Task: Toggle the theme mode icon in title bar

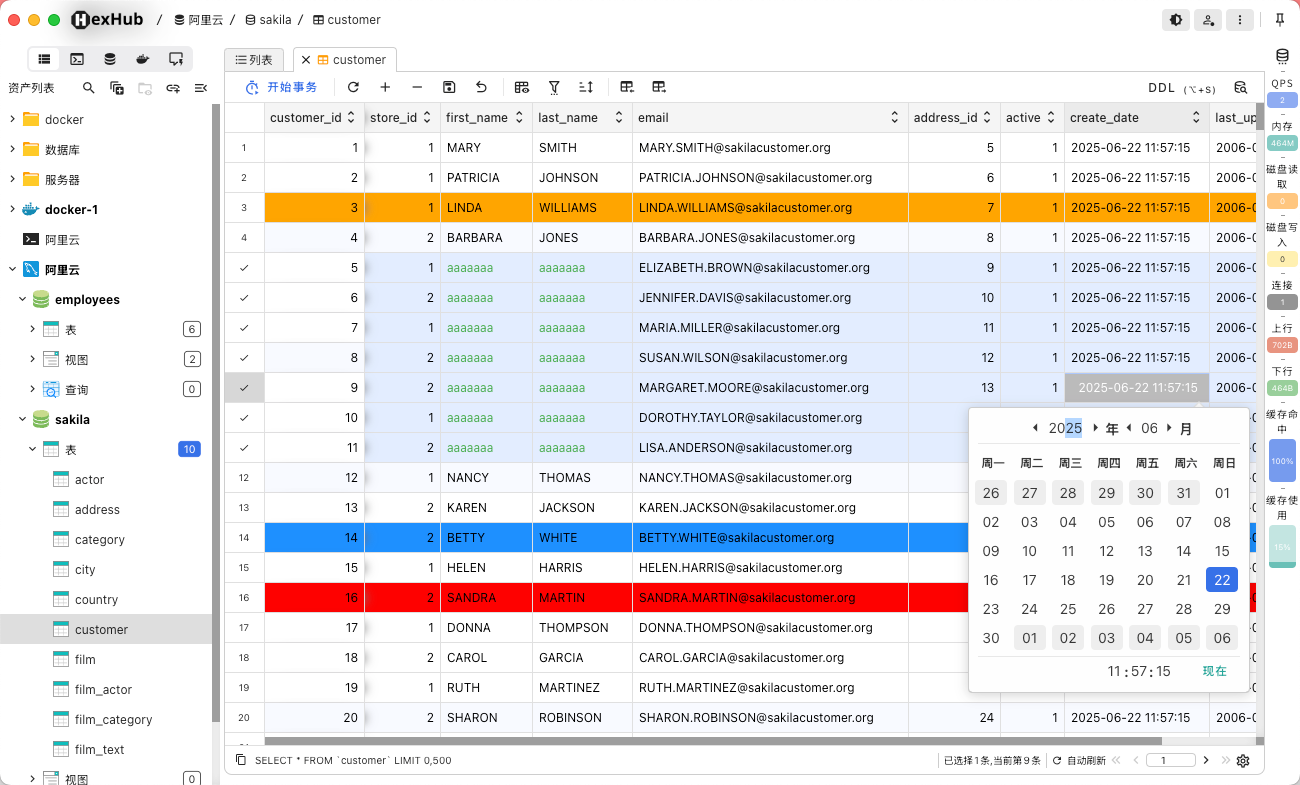Action: pos(1176,19)
